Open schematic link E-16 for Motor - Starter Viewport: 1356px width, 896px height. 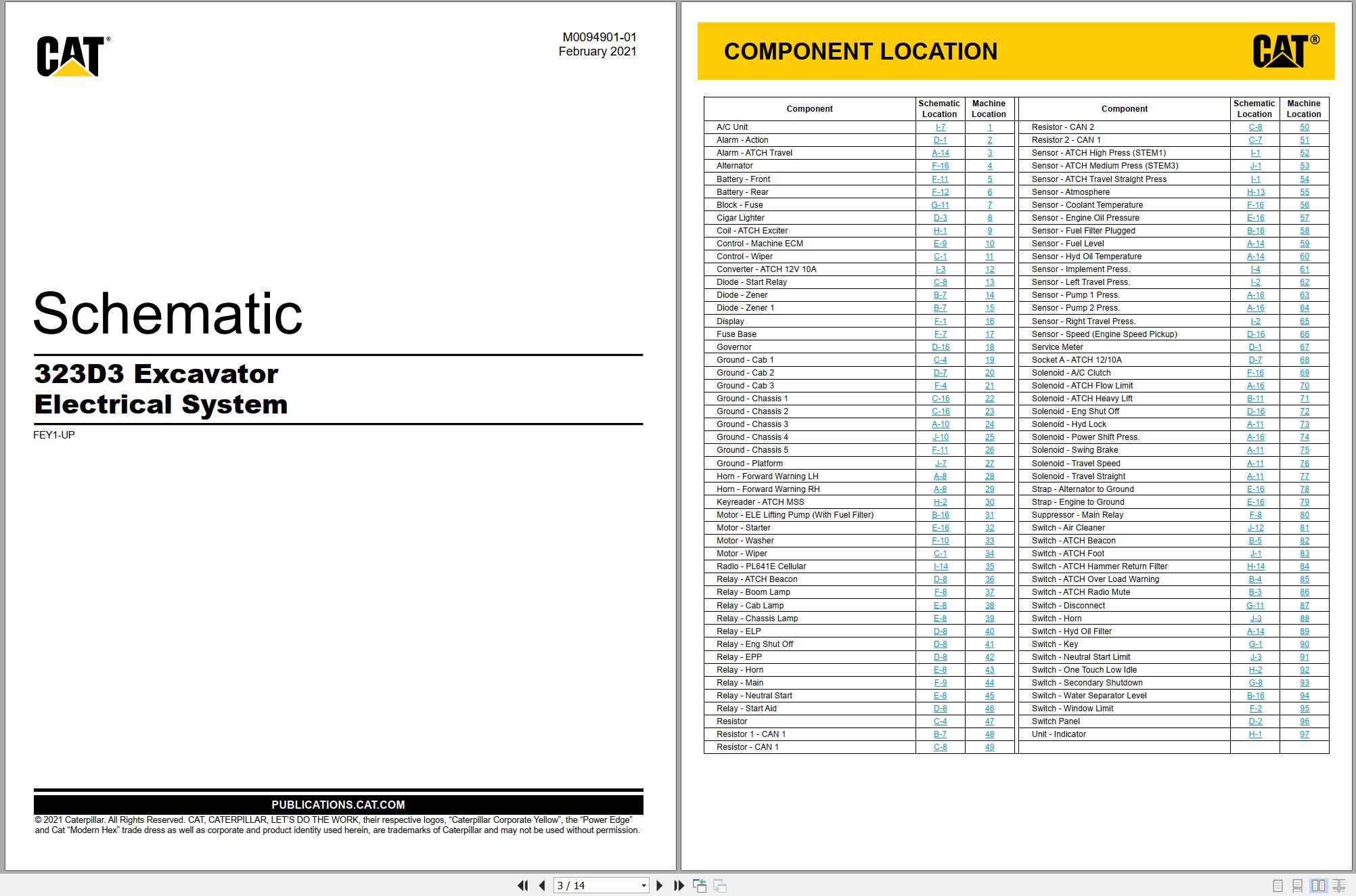click(940, 528)
